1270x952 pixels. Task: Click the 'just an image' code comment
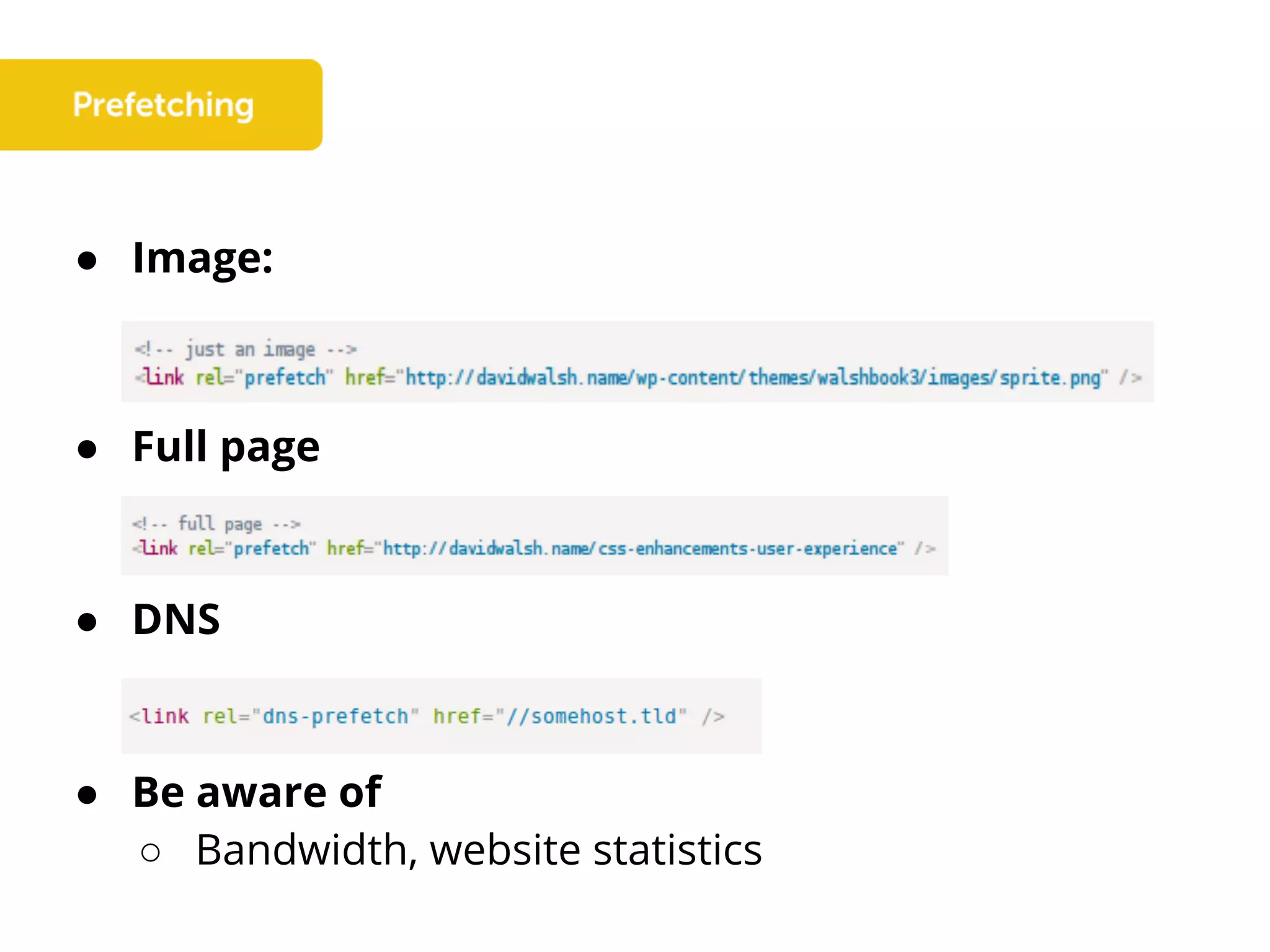coord(246,350)
